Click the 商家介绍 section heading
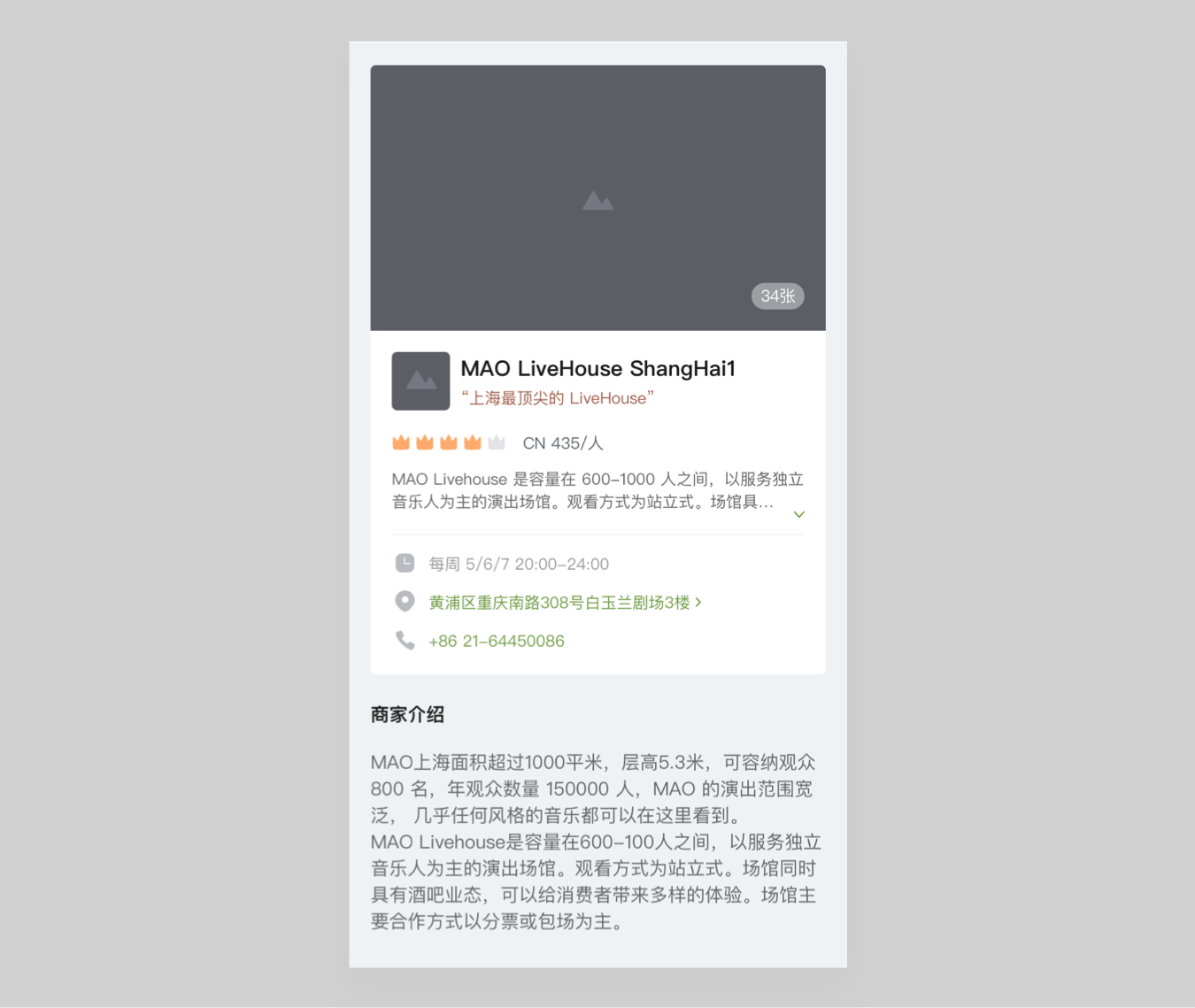This screenshot has height=1008, width=1195. (407, 714)
